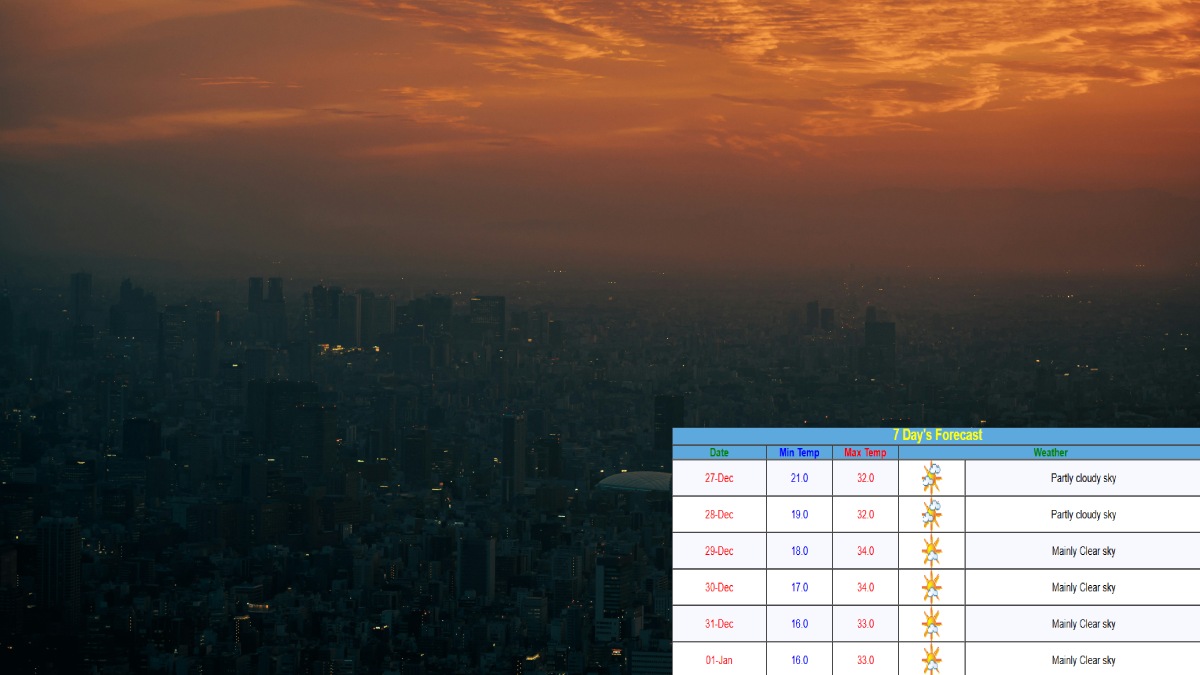1200x675 pixels.
Task: Click the Max Temp column header
Action: [865, 453]
